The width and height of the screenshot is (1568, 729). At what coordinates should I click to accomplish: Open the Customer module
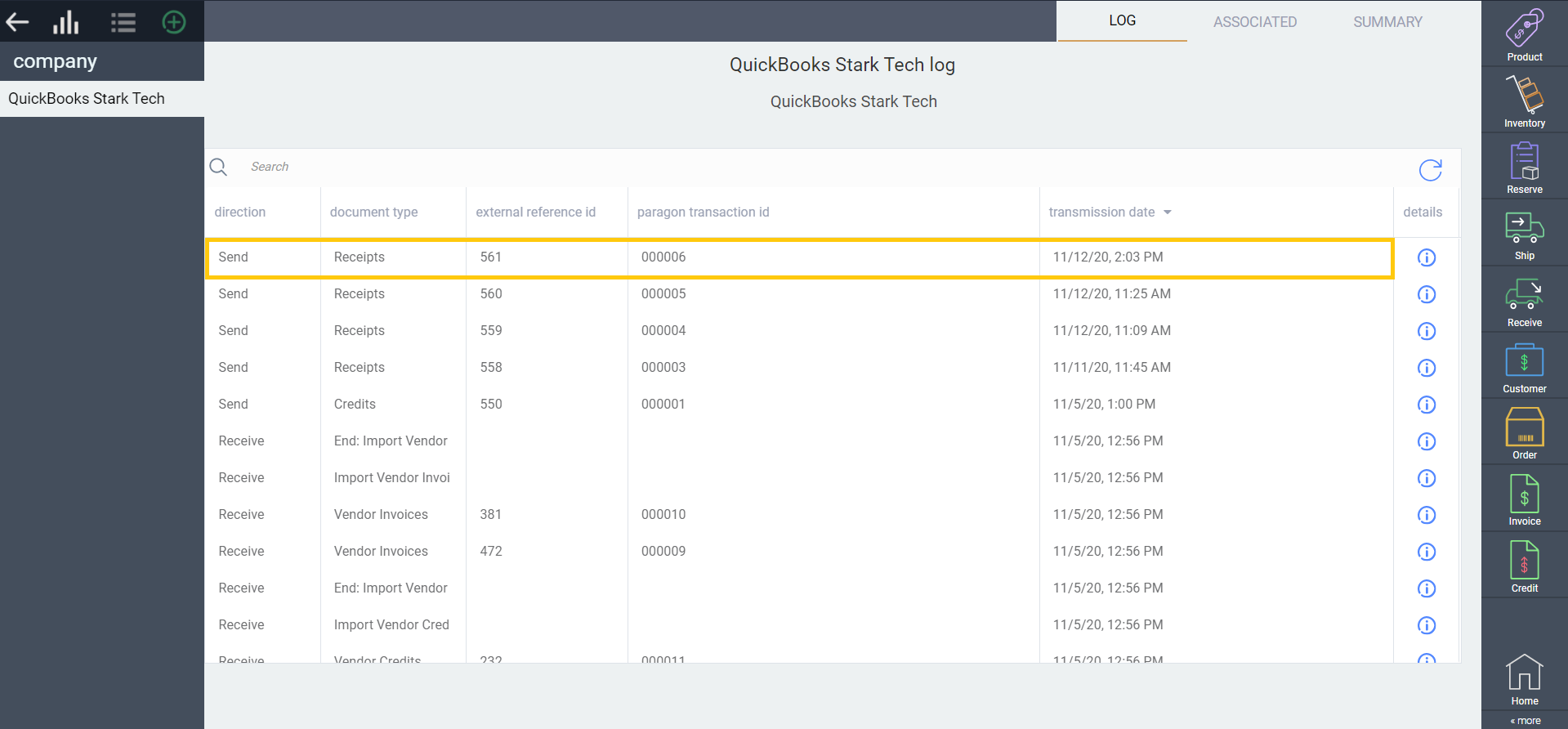(1525, 368)
